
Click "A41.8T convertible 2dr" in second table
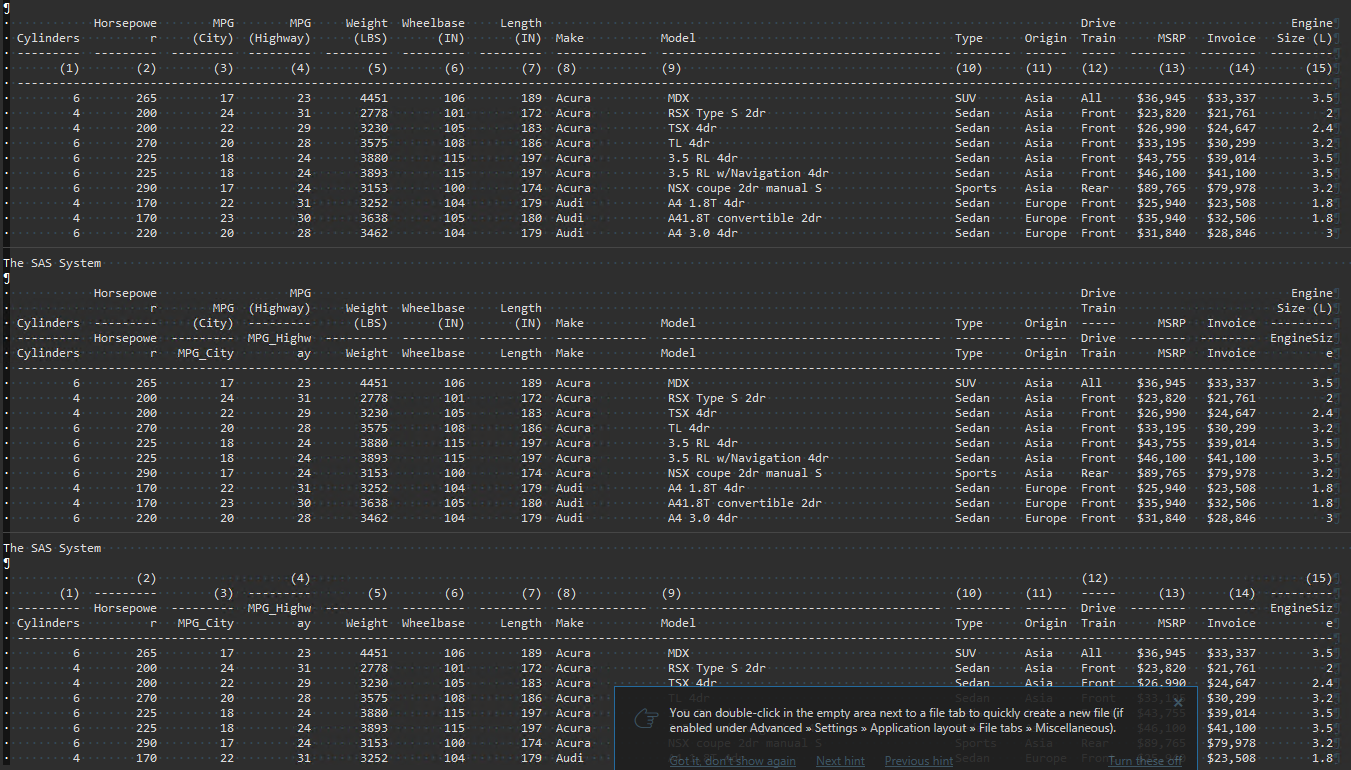click(x=744, y=503)
